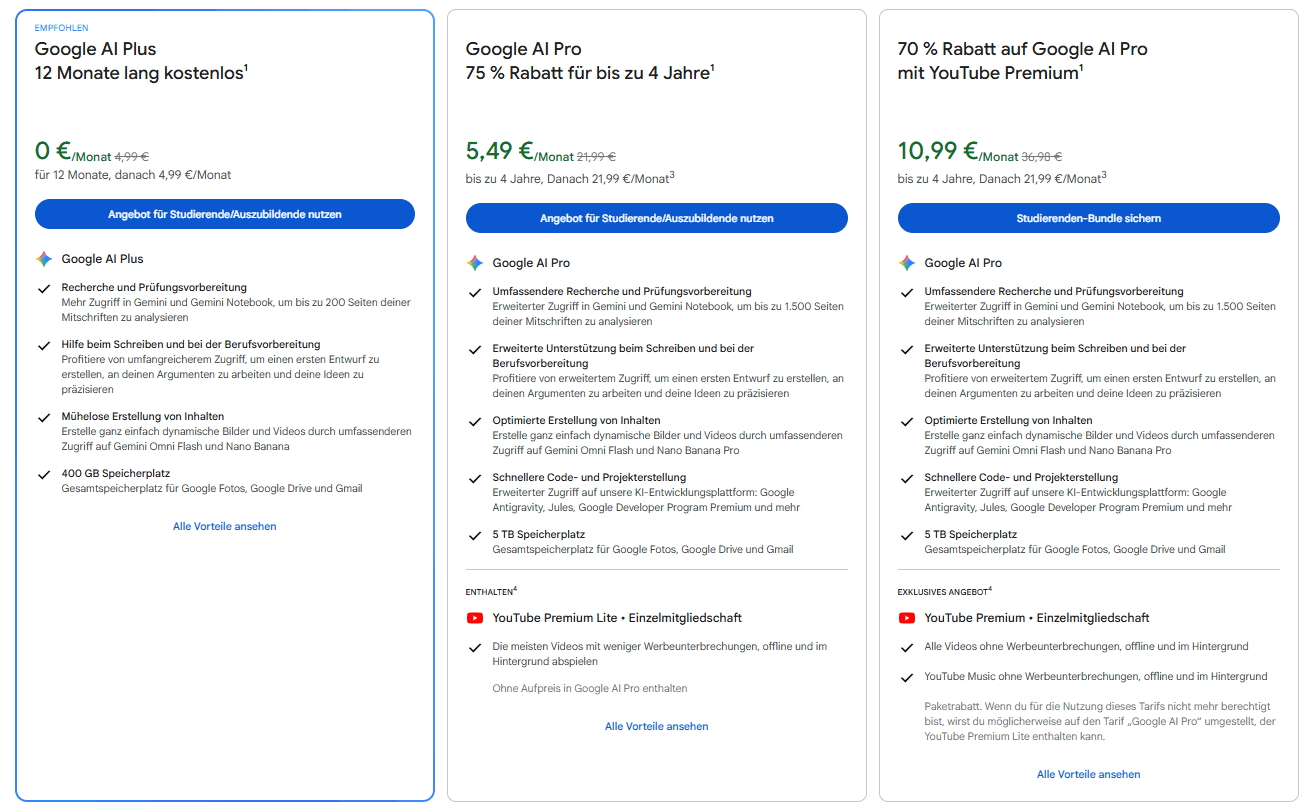Click the Gemini sparkle icon in the 5,49 € card
This screenshot has height=812, width=1315.
point(475,263)
